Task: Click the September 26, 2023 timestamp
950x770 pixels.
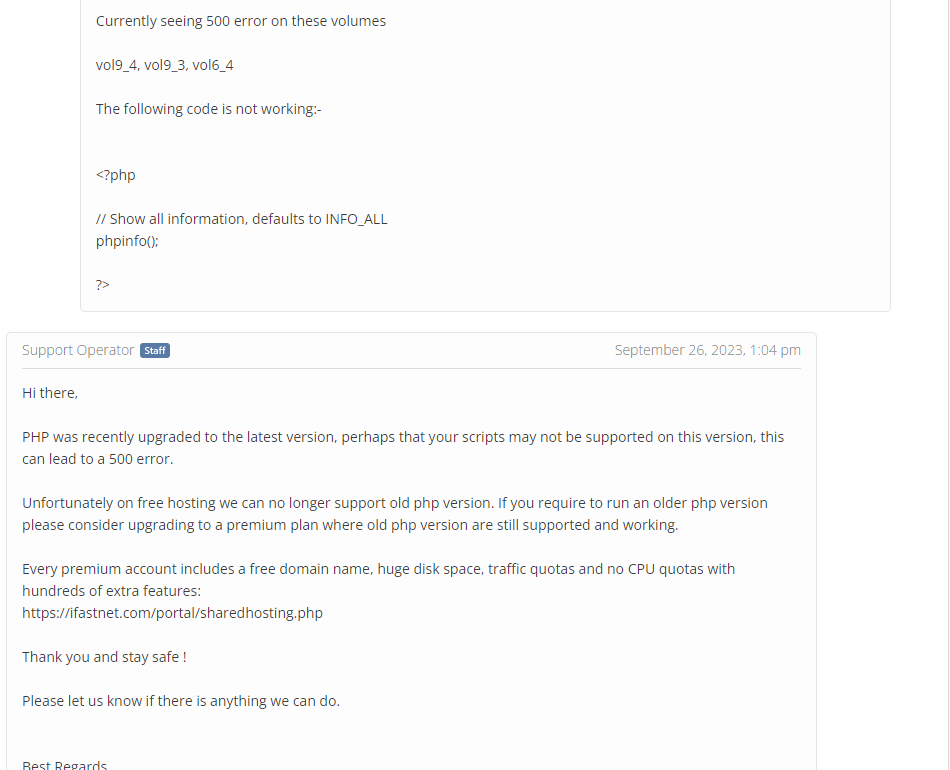Action: click(707, 350)
